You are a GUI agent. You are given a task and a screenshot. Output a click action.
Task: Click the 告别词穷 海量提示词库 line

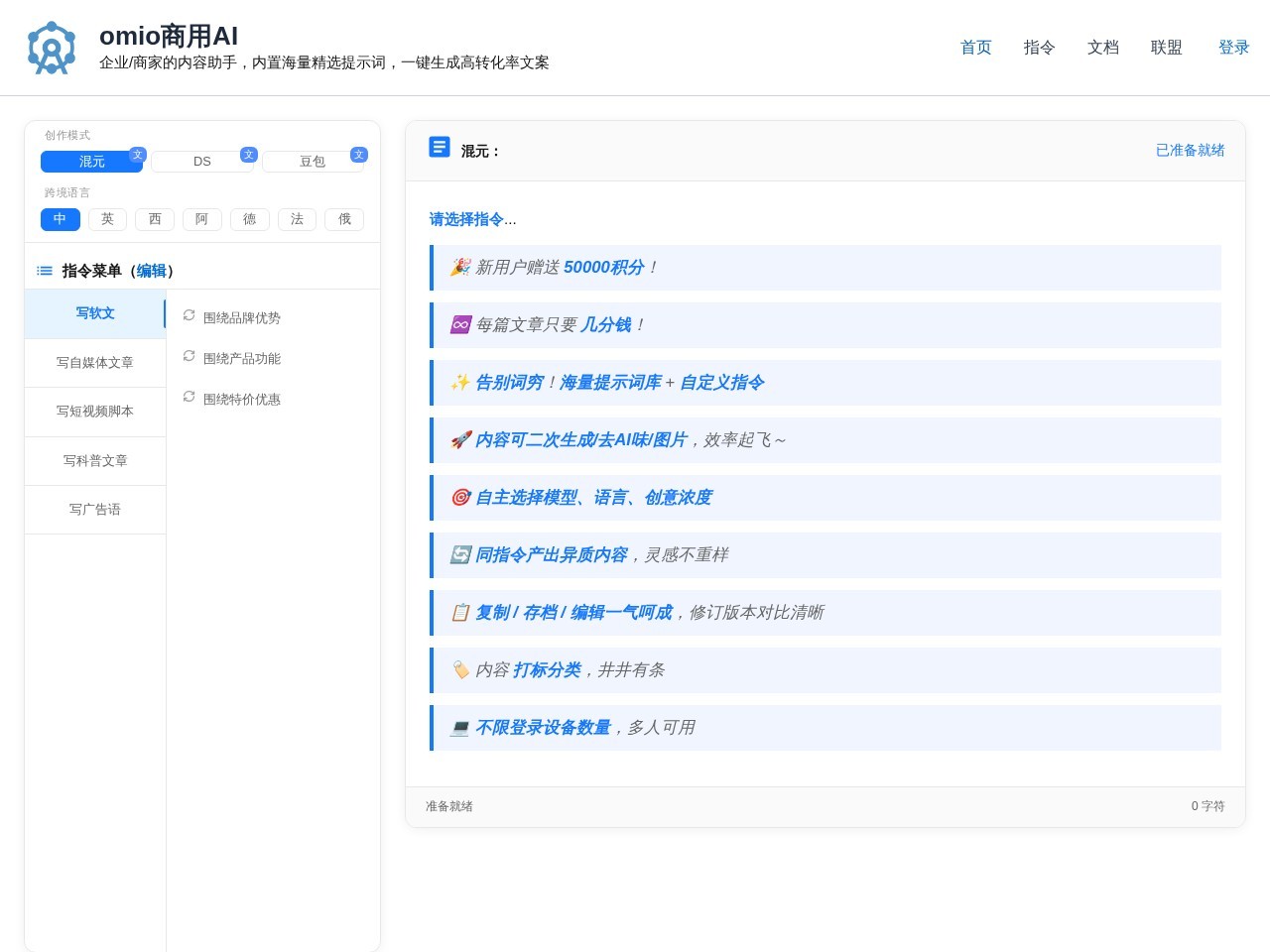click(x=825, y=383)
